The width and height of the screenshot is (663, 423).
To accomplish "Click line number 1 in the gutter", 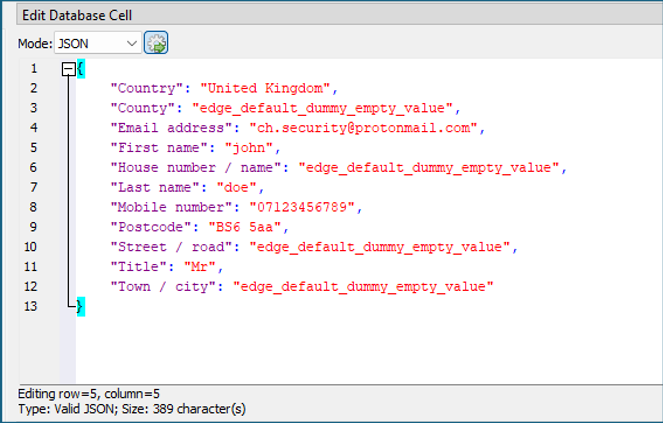I will pos(34,69).
